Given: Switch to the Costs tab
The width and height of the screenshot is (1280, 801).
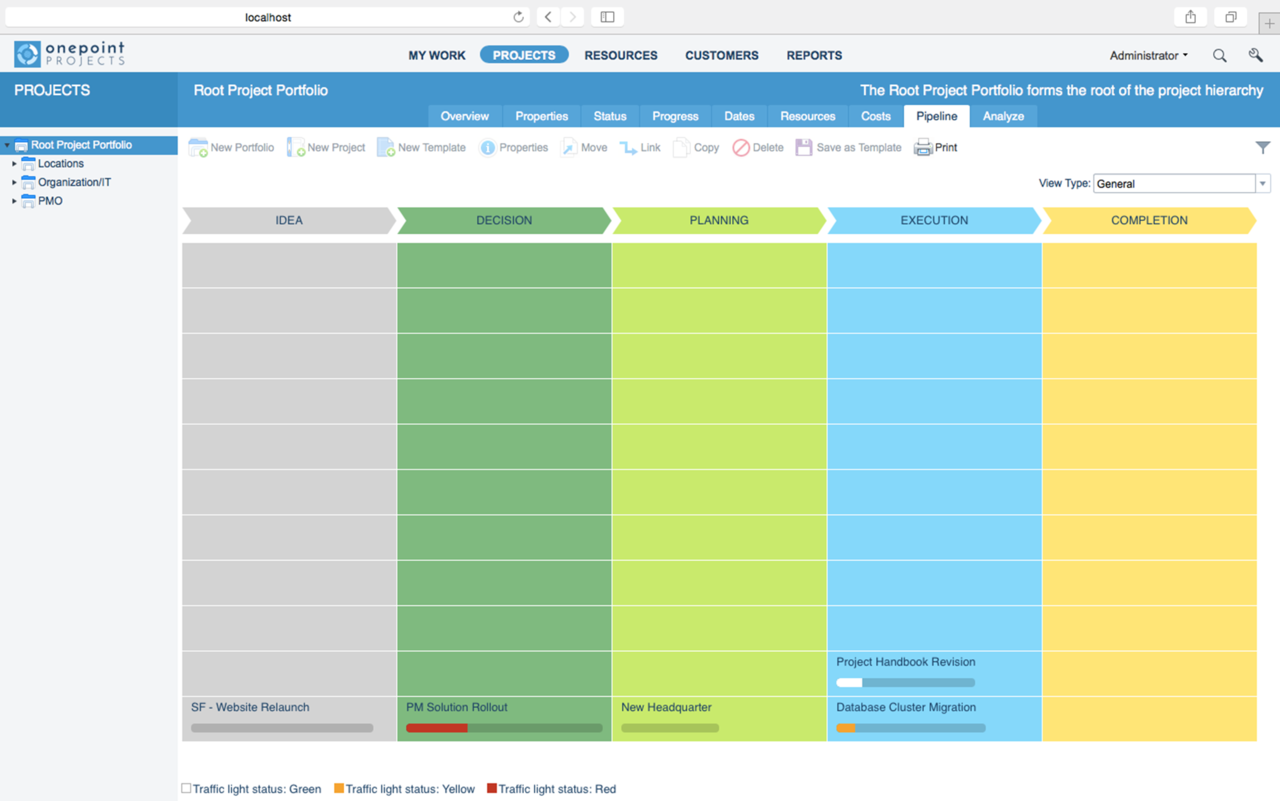Looking at the screenshot, I should coord(876,116).
